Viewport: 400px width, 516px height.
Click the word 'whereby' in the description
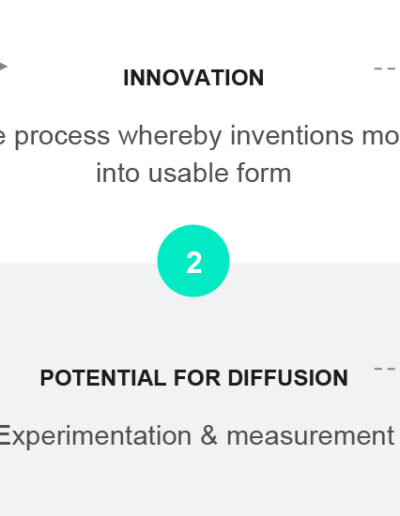click(170, 137)
